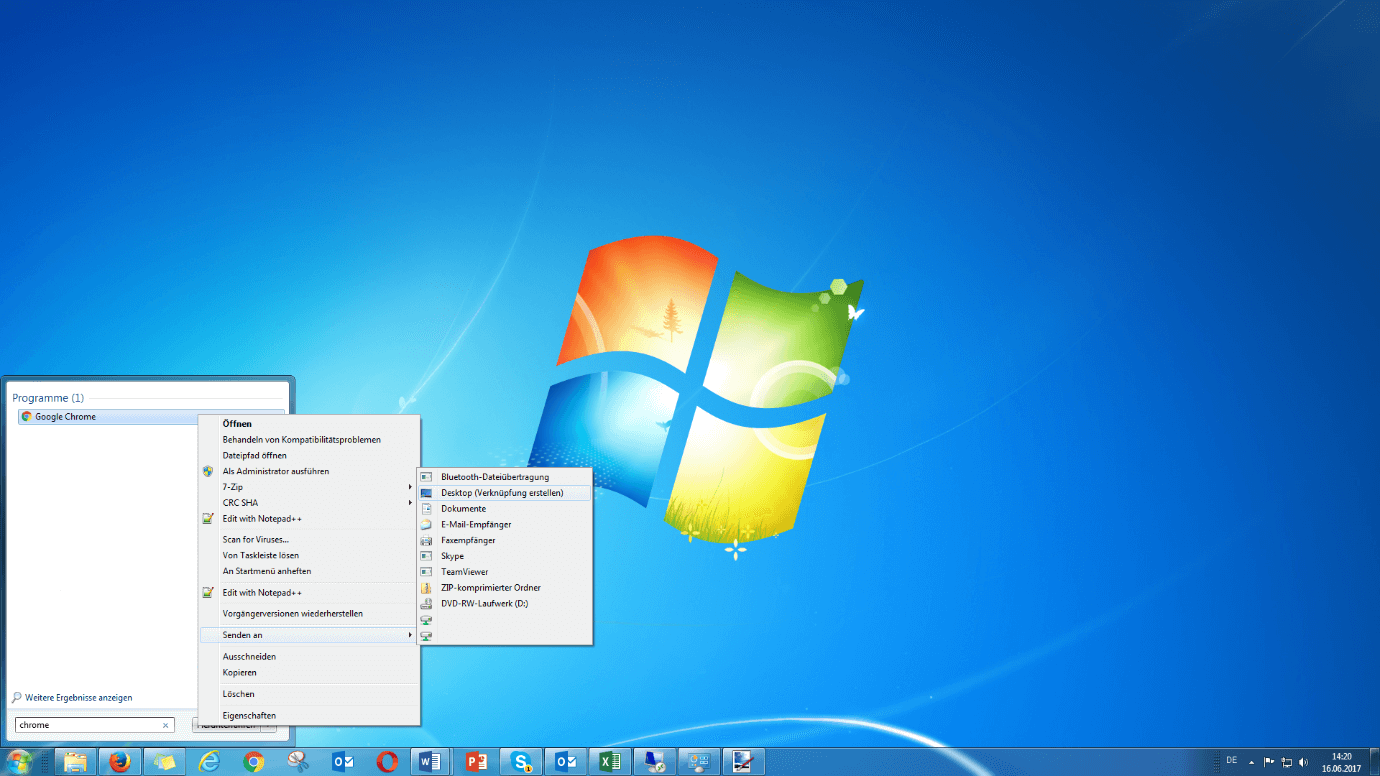Choose Ausschneiden from the context menu
This screenshot has height=776, width=1380.
[x=309, y=657]
